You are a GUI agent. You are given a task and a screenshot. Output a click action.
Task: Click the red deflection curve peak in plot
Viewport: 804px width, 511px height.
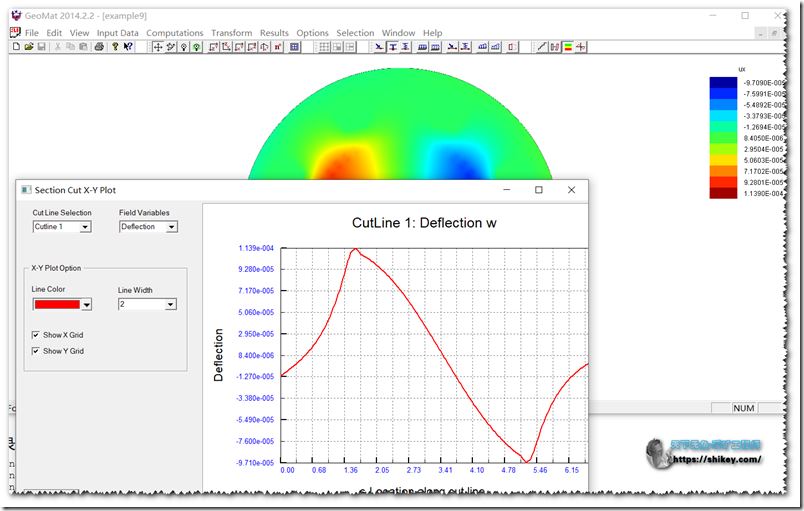(x=354, y=249)
